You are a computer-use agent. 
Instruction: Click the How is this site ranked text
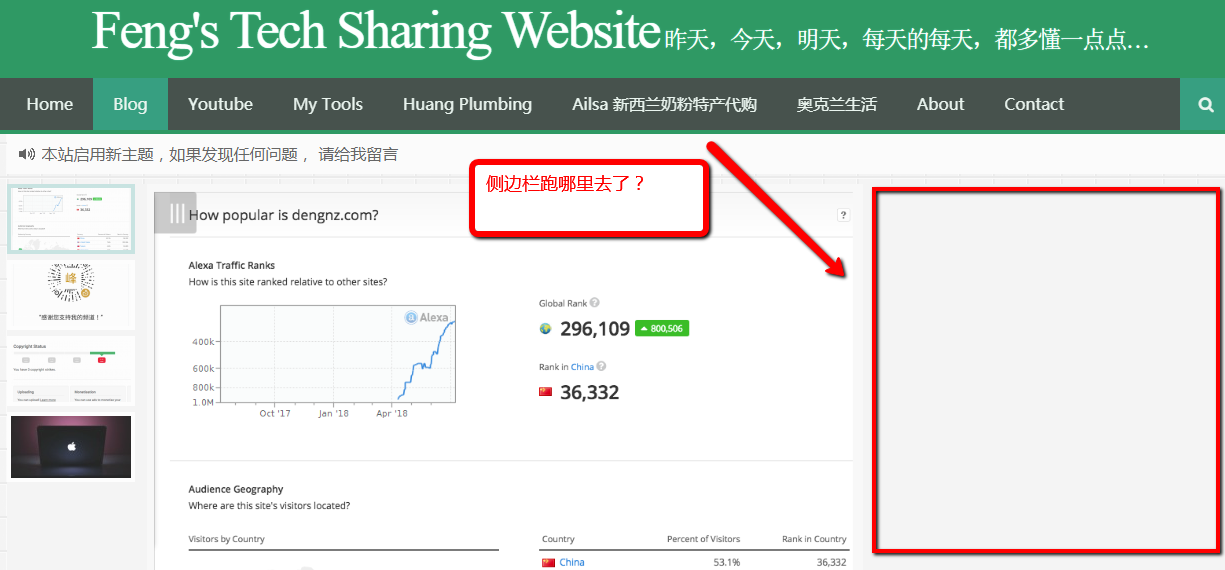[288, 282]
